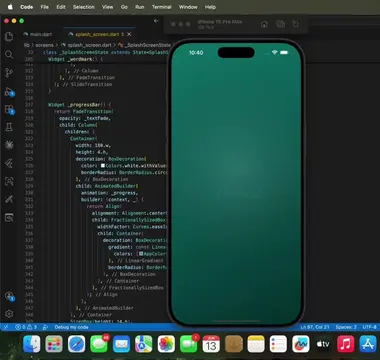Screen dimensions: 380x360
Task: Open the Search view in the activity bar
Action: pyautogui.click(x=9, y=55)
